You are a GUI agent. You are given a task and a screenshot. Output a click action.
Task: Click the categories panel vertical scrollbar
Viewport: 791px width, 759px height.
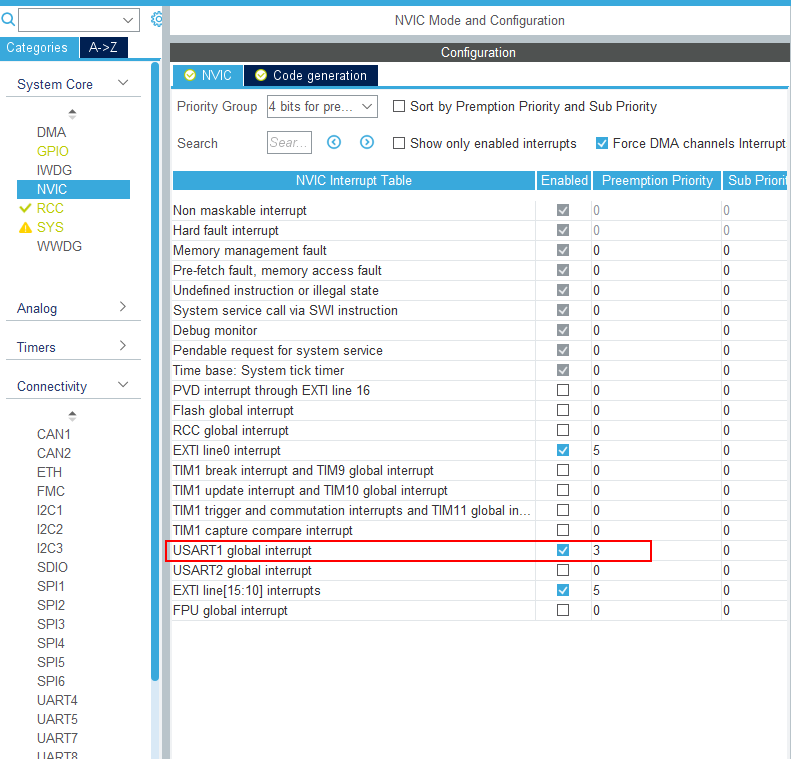point(155,371)
